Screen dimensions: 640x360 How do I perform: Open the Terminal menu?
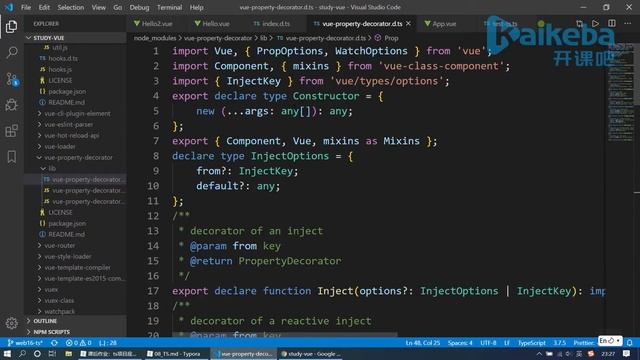click(169, 7)
